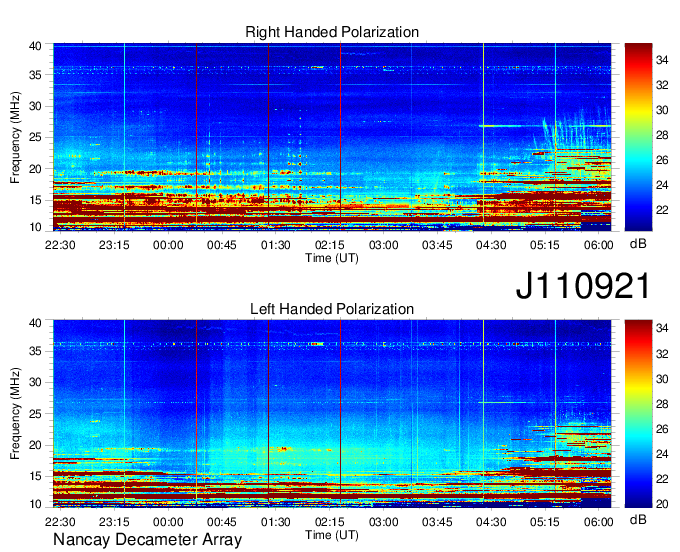This screenshot has width=680, height=552.
Task: Click the Right Handed plot's color scale bar
Action: pos(638,137)
